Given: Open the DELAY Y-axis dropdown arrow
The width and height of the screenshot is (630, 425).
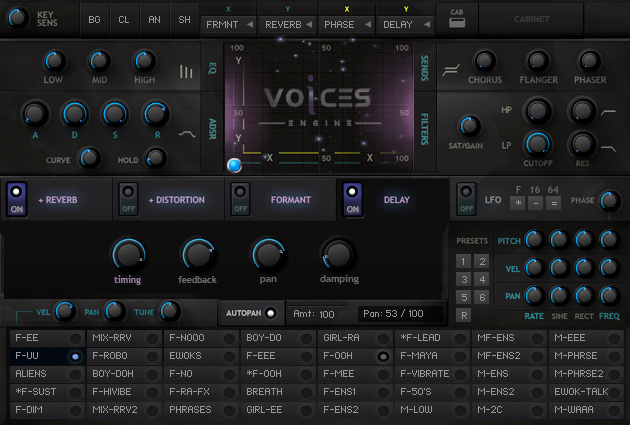Looking at the screenshot, I should pyautogui.click(x=427, y=25).
